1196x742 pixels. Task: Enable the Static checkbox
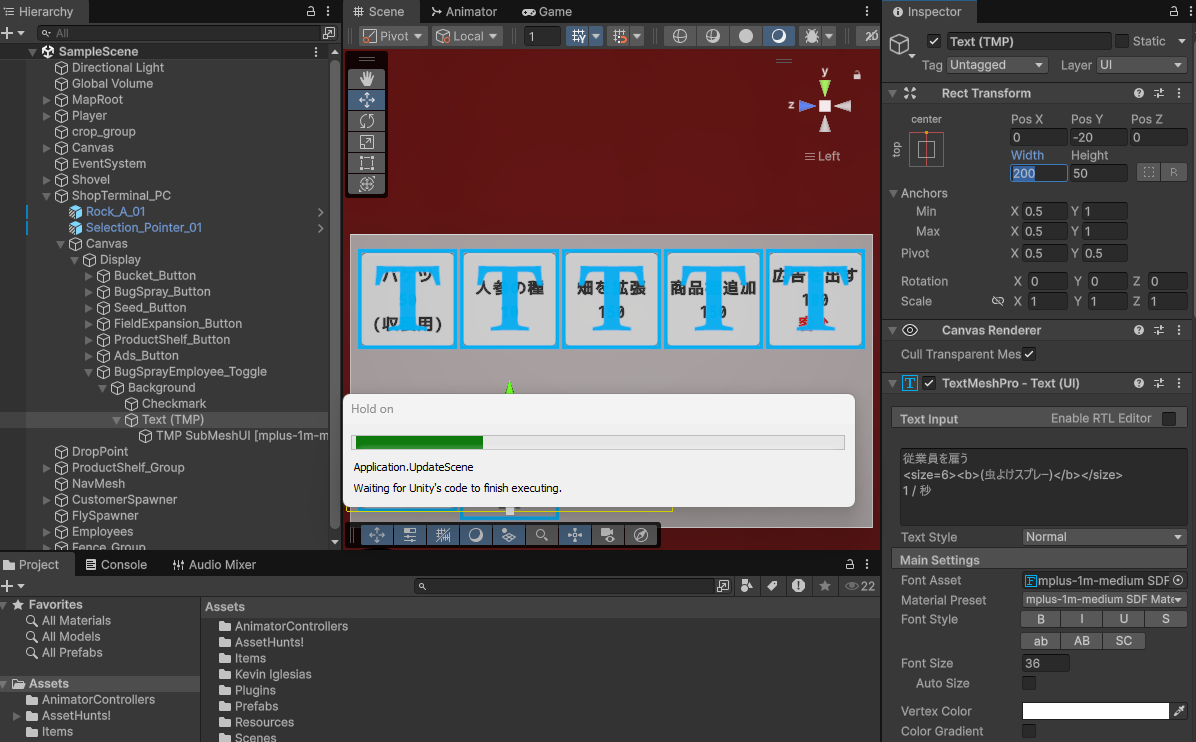1122,41
